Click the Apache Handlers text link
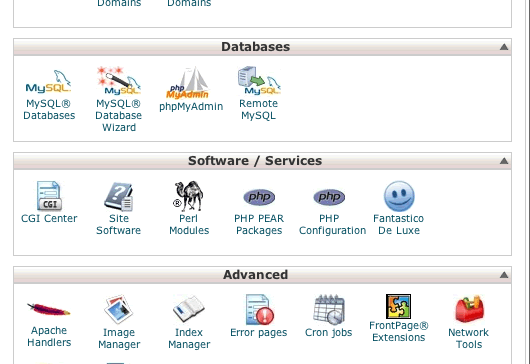 (49, 336)
